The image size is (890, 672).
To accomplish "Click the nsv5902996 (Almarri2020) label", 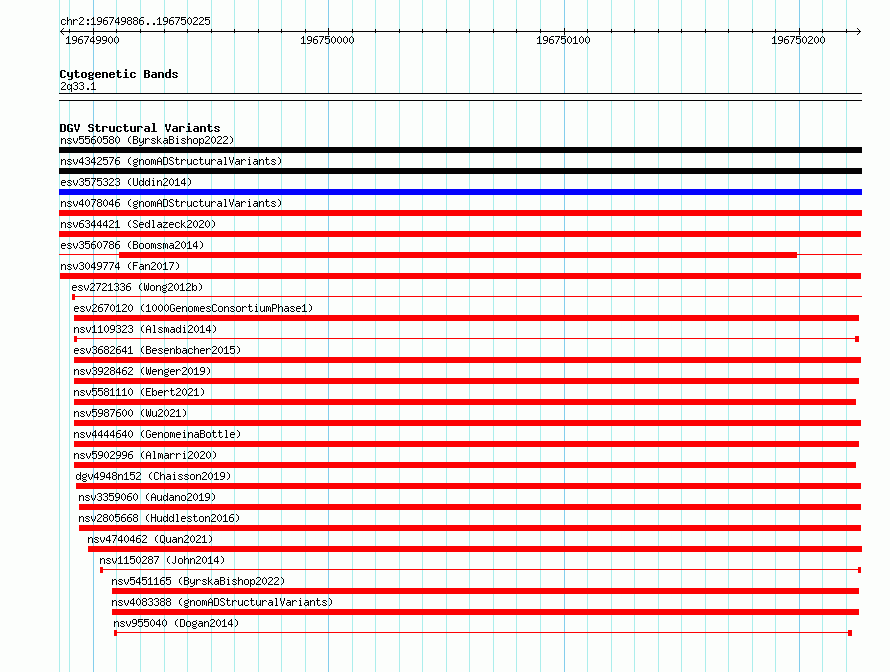I will (x=145, y=455).
